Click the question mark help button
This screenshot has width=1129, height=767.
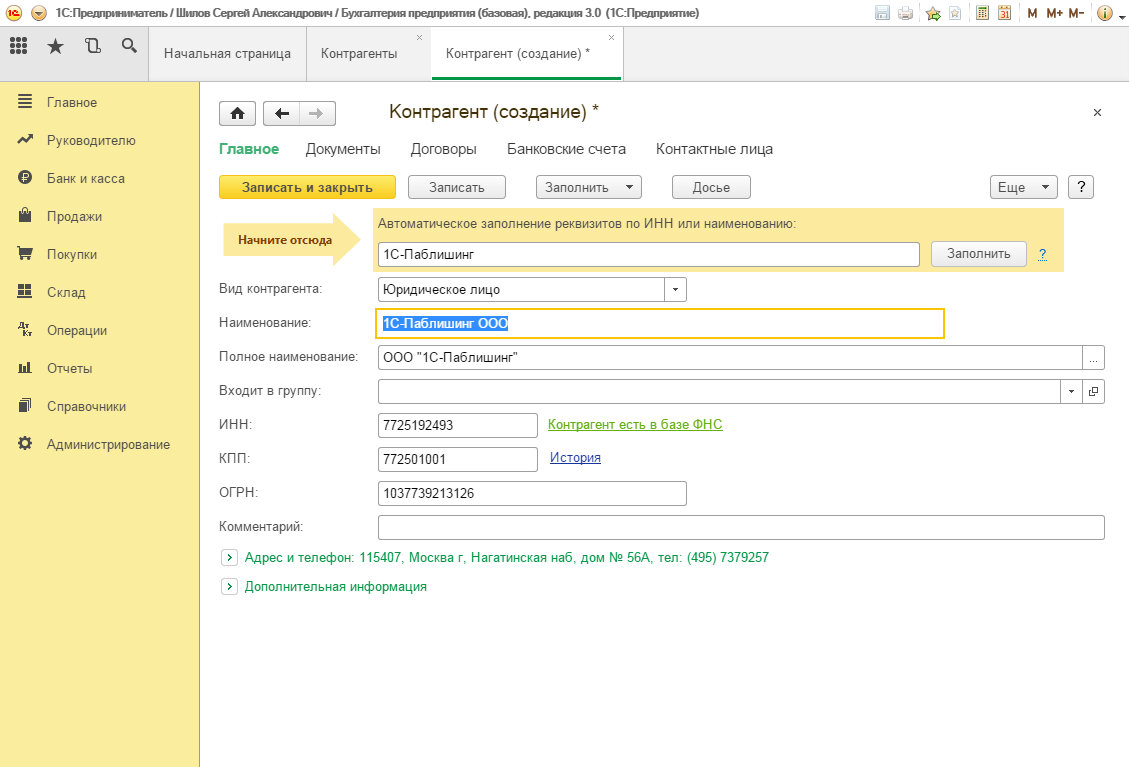[1080, 187]
